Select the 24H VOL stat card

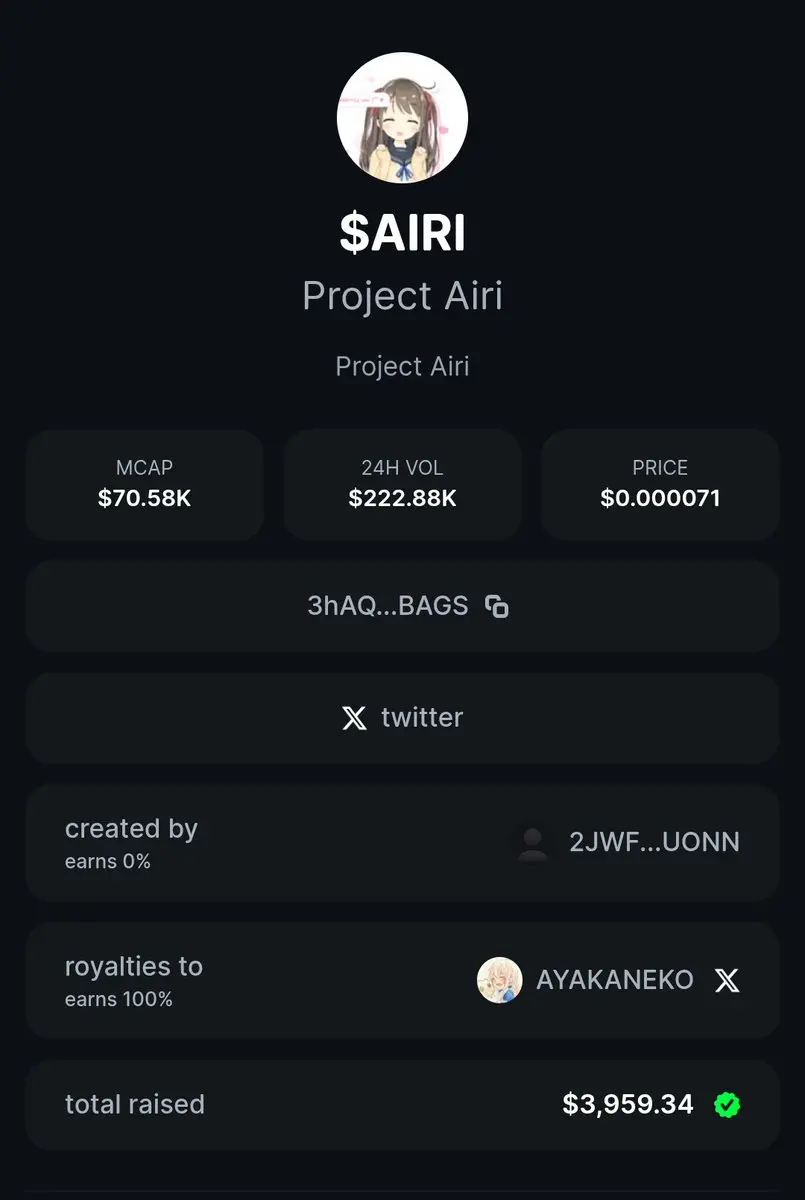point(403,485)
